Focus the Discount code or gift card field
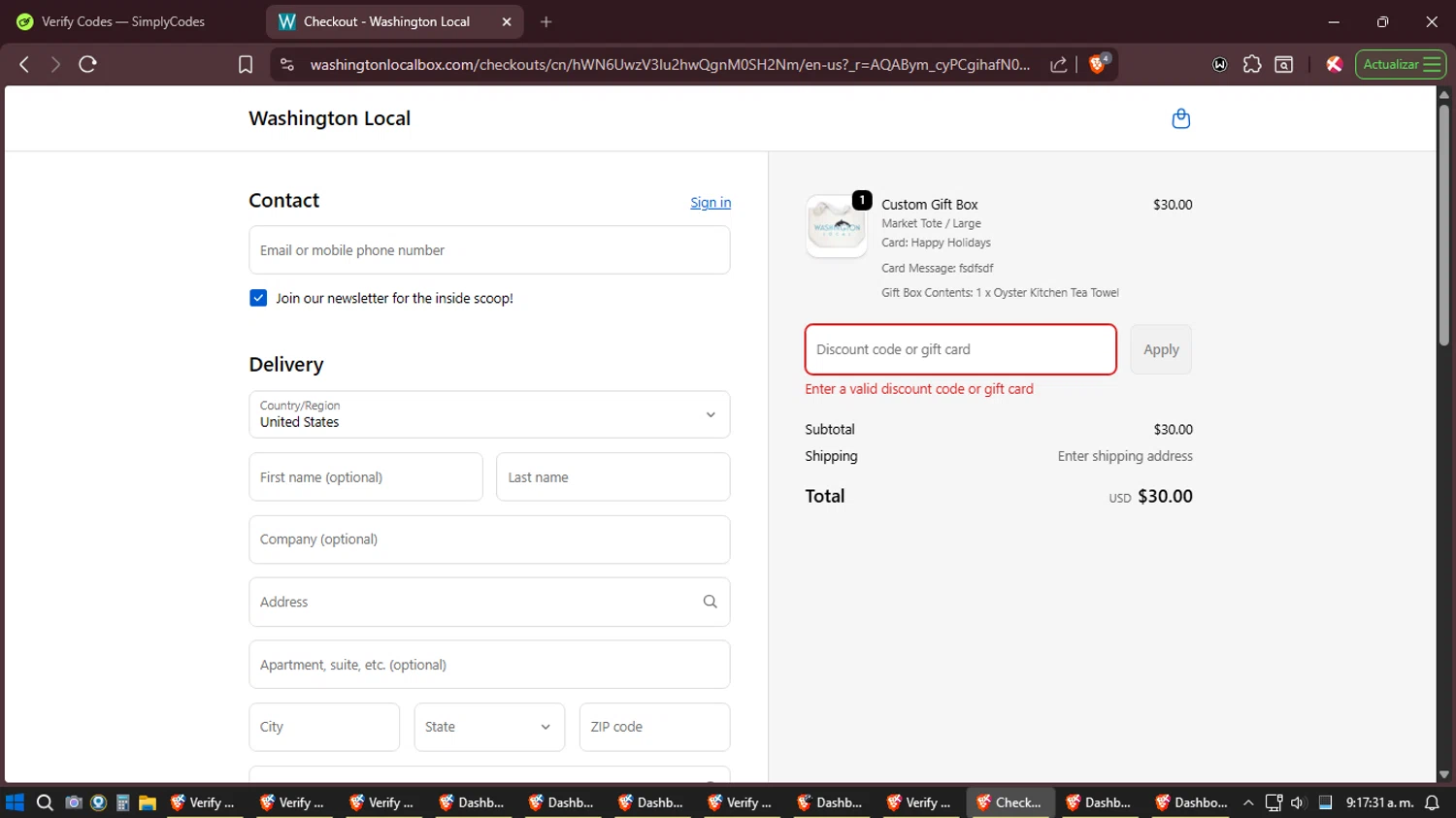This screenshot has width=1456, height=818. point(961,349)
